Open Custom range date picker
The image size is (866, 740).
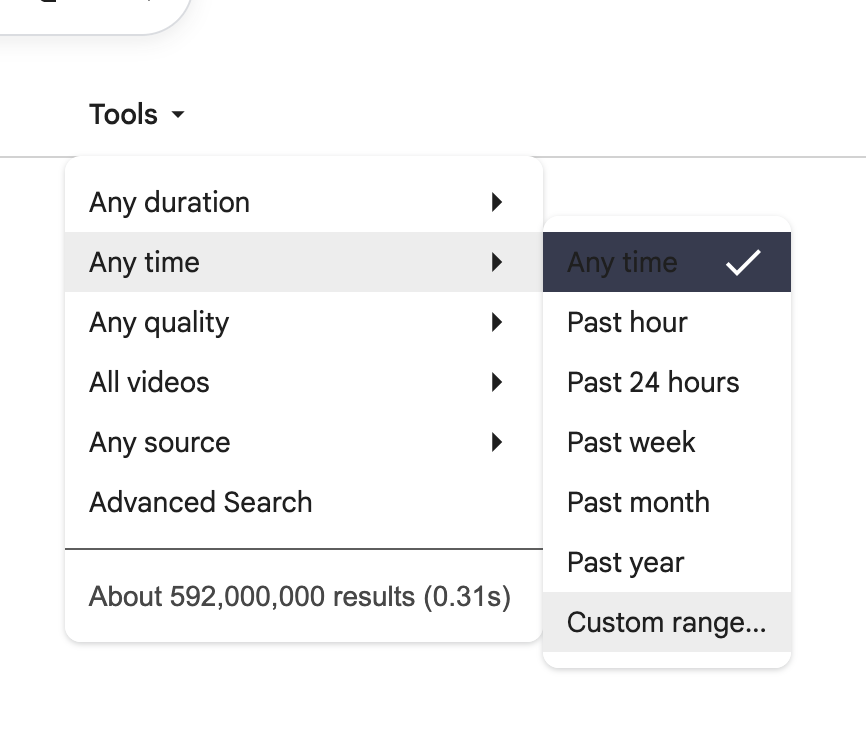click(x=666, y=622)
